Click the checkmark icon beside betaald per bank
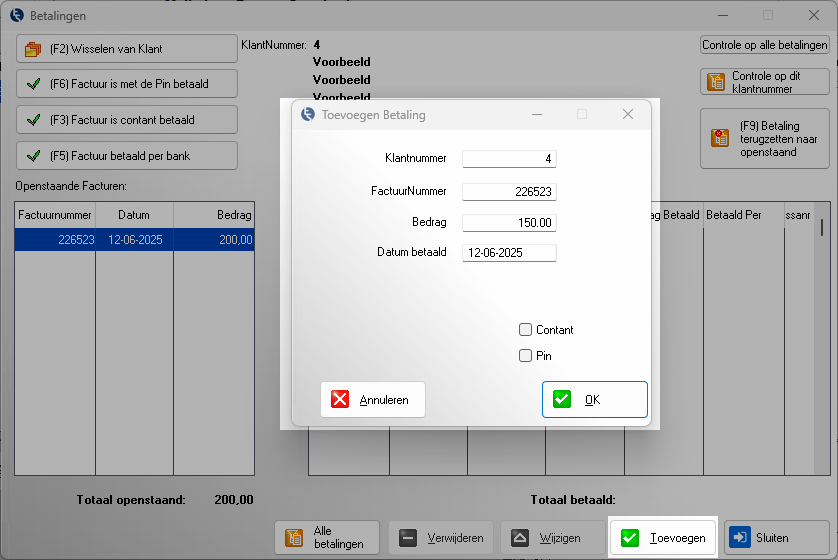This screenshot has height=560, width=838. 34,156
